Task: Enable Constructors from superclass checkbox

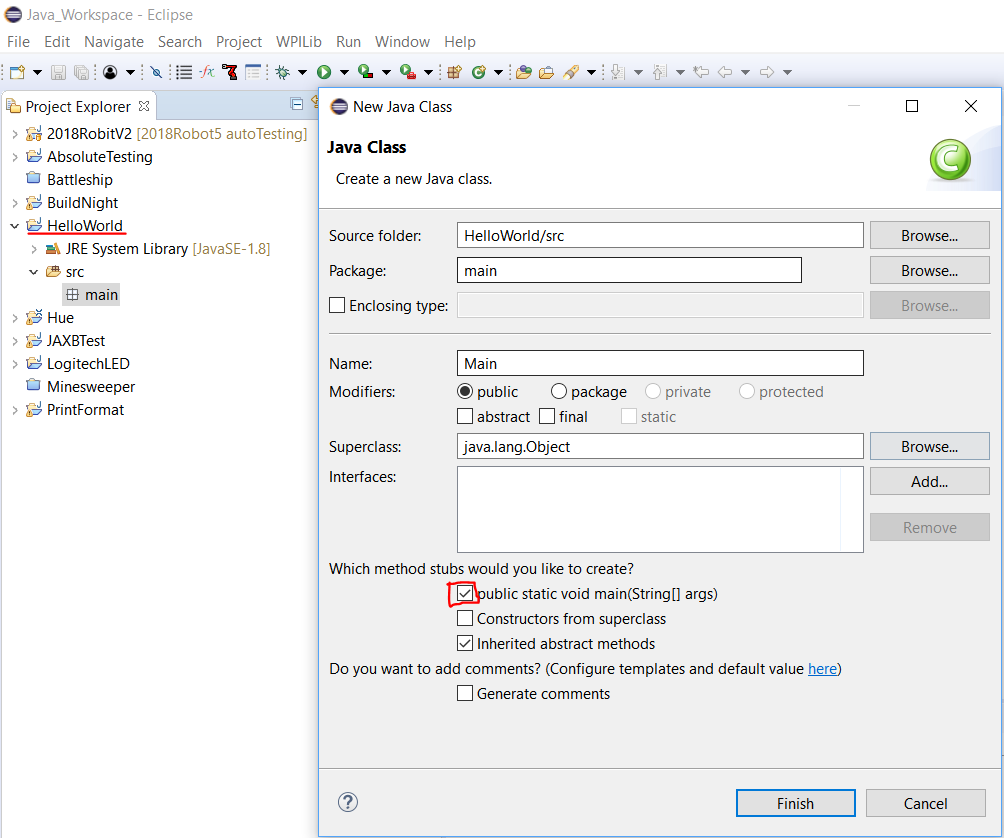Action: pos(465,618)
